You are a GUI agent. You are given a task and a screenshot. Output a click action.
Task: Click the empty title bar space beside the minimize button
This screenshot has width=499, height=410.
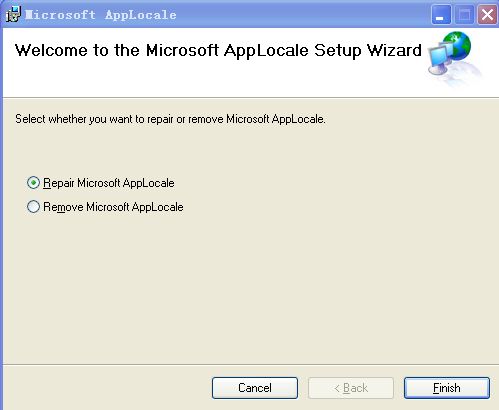[303, 15]
